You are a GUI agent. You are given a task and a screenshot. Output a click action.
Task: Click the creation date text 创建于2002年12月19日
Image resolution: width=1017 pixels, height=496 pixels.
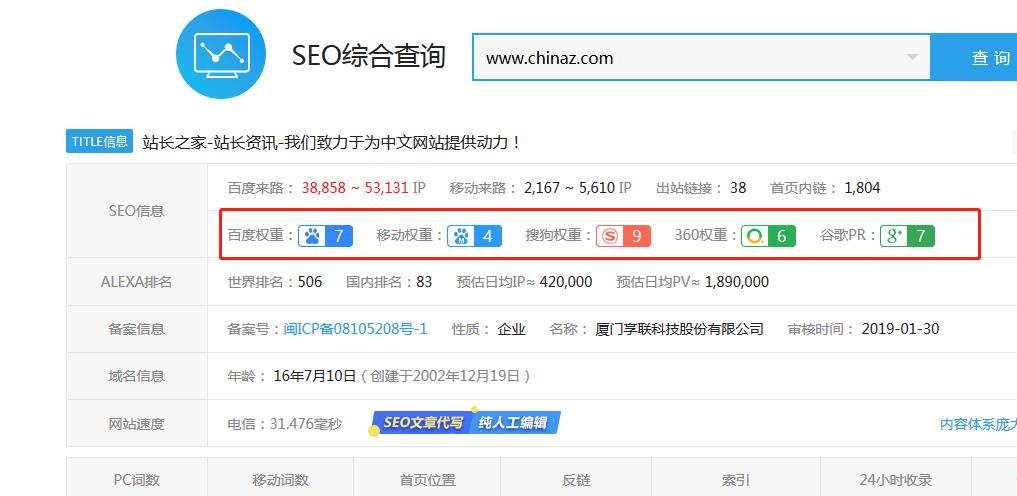(446, 376)
